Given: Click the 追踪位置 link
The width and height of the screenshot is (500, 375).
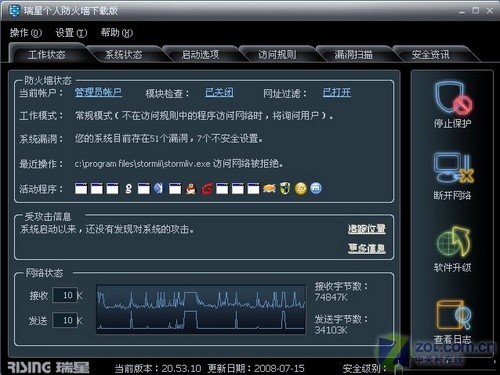Looking at the screenshot, I should point(367,229).
